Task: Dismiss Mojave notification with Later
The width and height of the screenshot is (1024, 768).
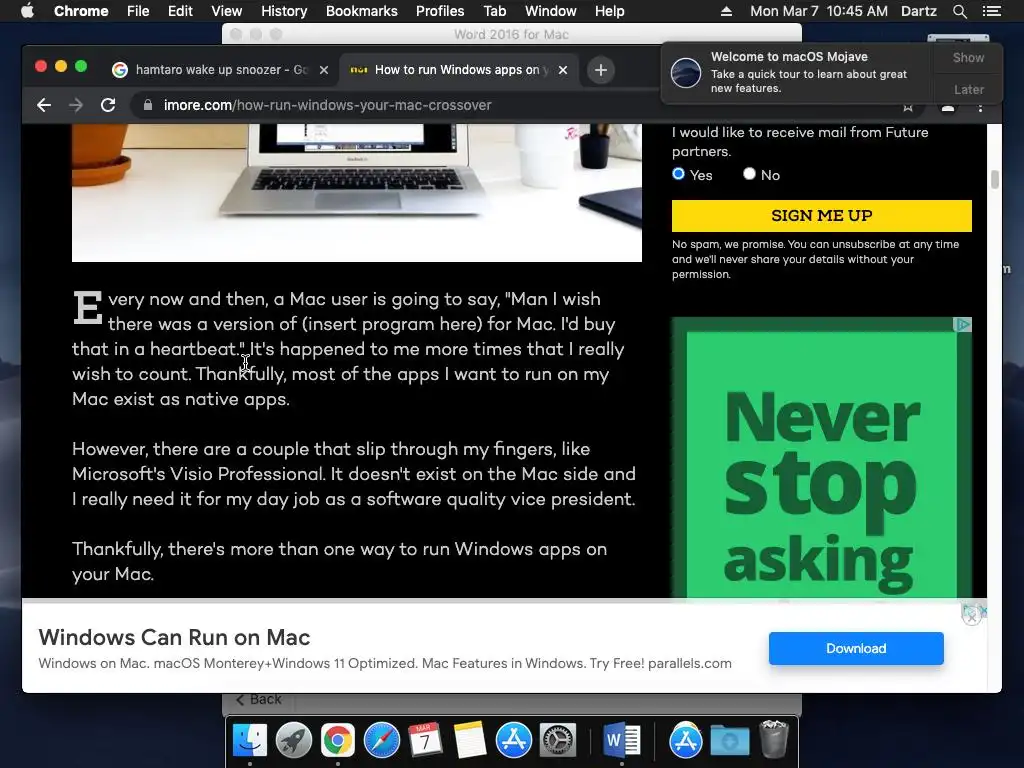Action: click(x=968, y=89)
